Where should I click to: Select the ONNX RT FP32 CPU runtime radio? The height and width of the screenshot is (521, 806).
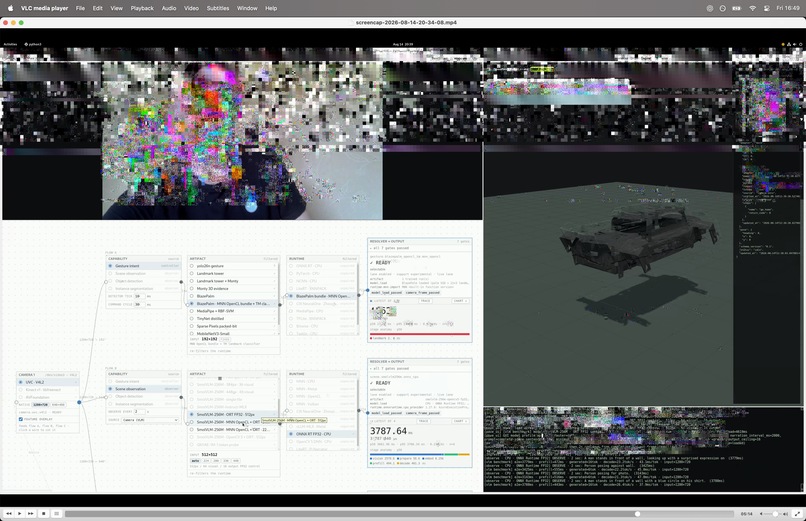291,434
